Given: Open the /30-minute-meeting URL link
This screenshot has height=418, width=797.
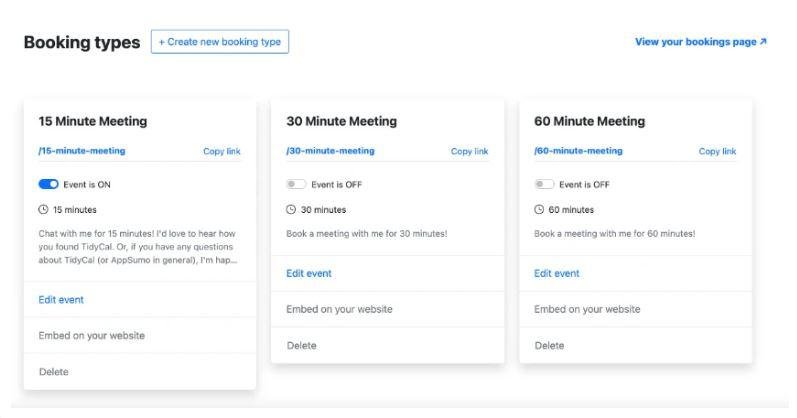Looking at the screenshot, I should (330, 151).
